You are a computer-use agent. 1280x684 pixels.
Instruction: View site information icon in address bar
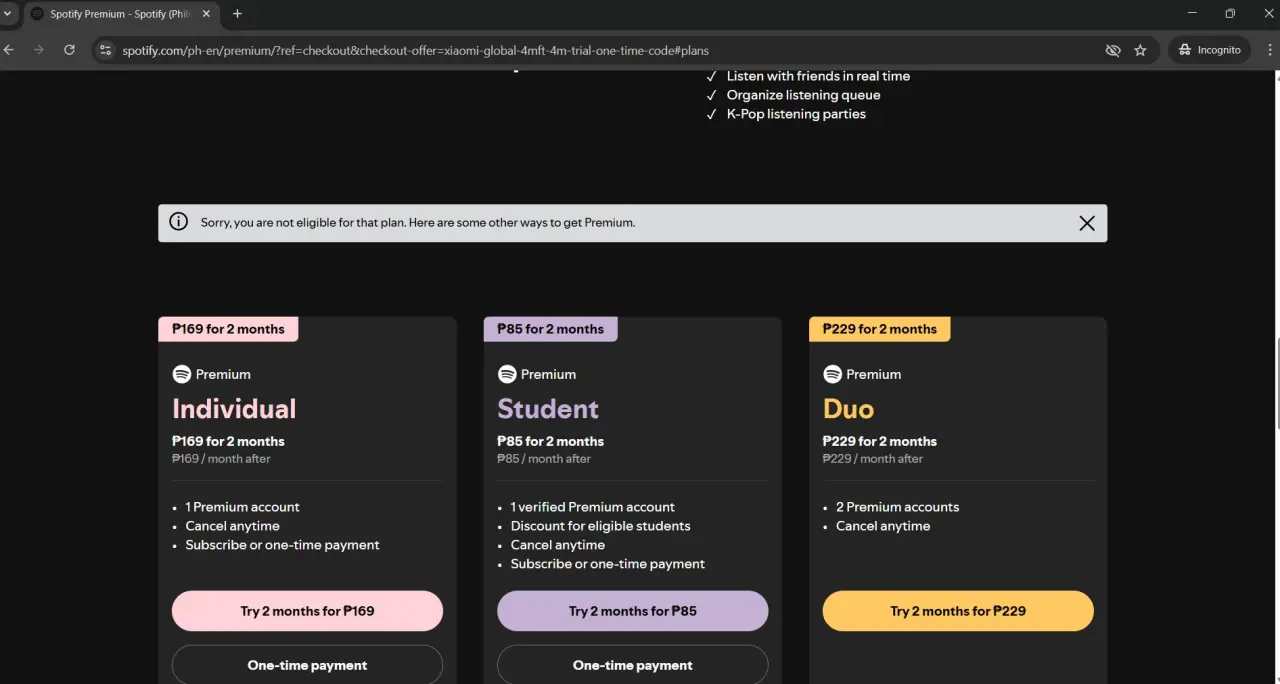106,50
